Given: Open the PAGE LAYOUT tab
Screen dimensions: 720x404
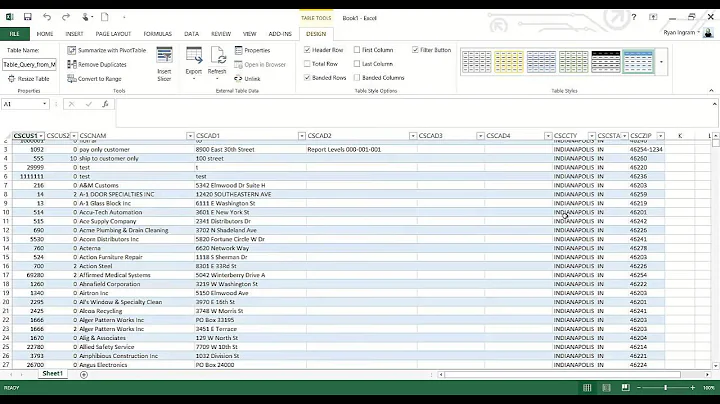Looking at the screenshot, I should point(113,34).
